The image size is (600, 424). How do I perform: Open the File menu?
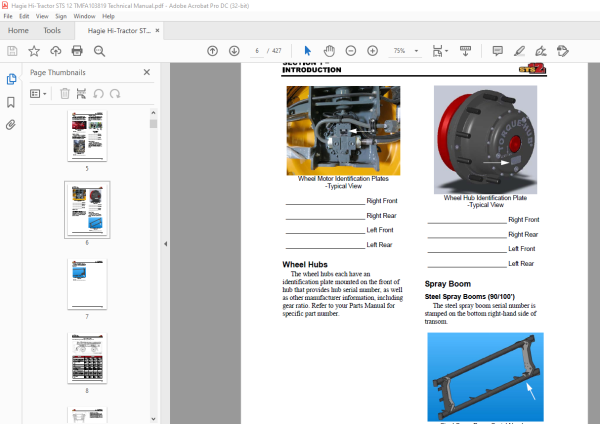pos(8,16)
